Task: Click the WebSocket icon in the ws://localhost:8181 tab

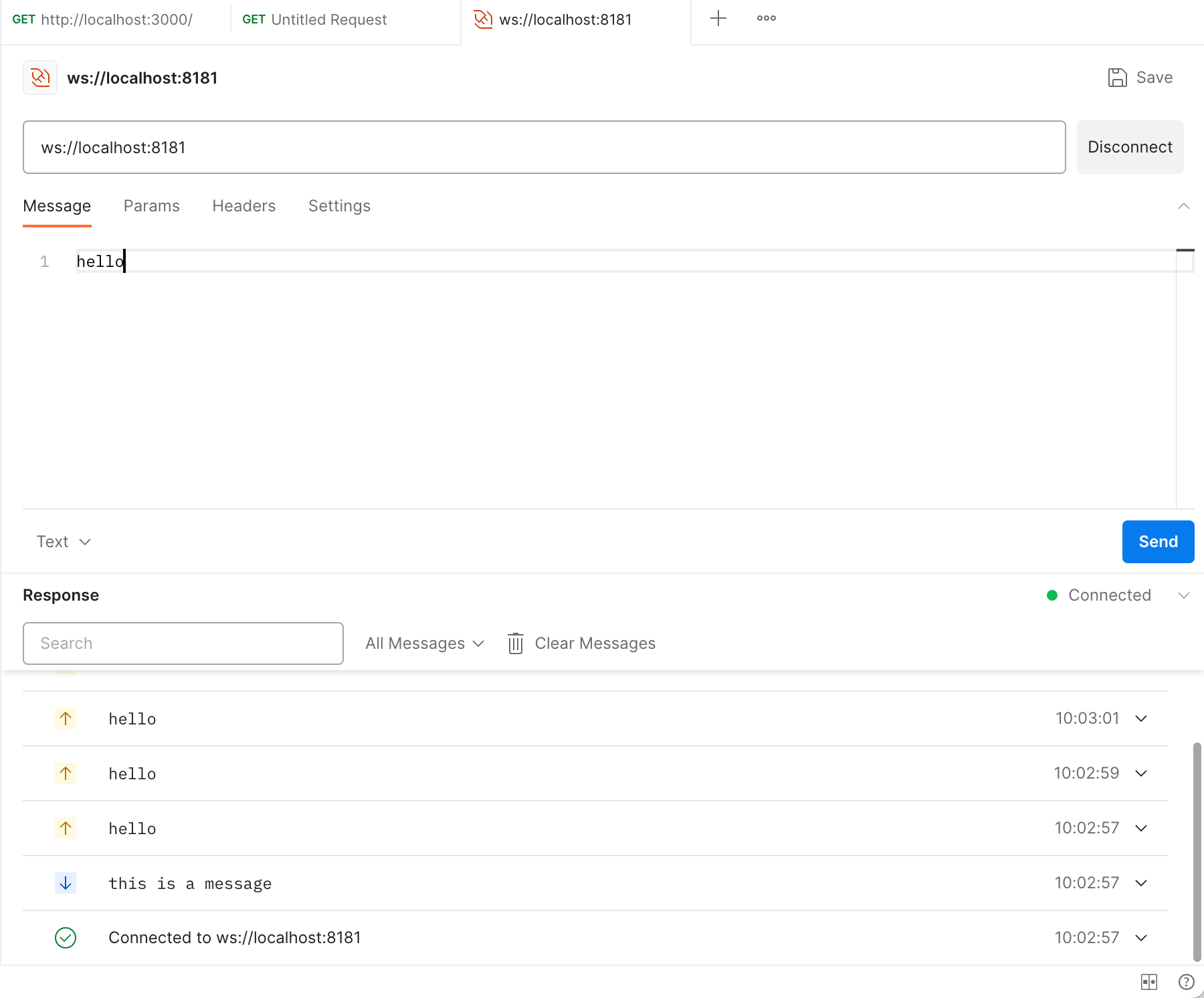Action: [483, 19]
